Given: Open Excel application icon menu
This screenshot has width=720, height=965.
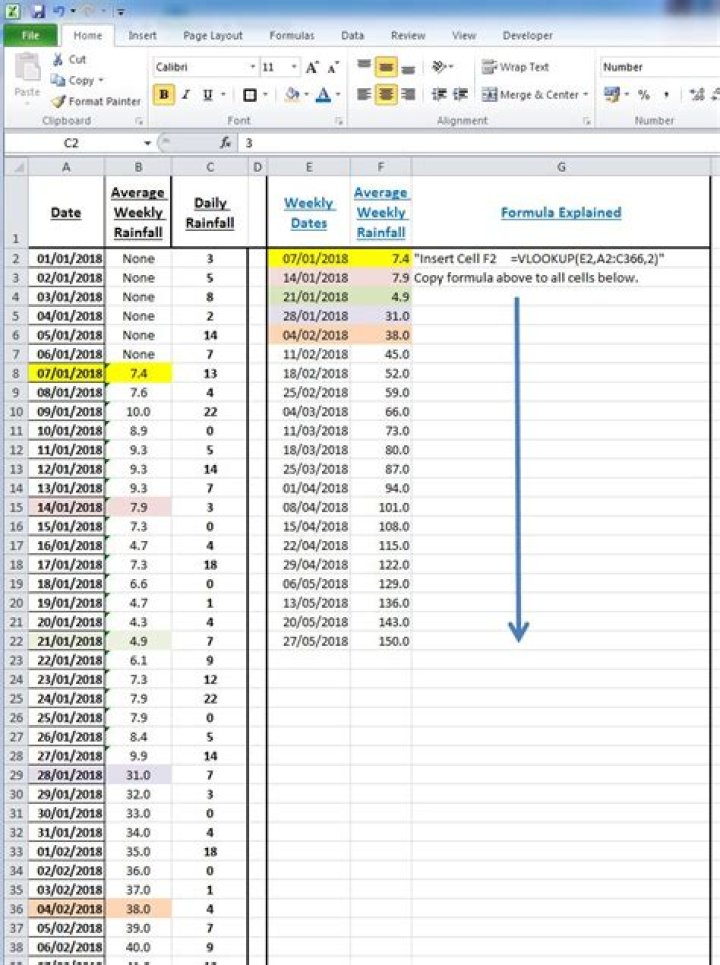Looking at the screenshot, I should click(14, 10).
